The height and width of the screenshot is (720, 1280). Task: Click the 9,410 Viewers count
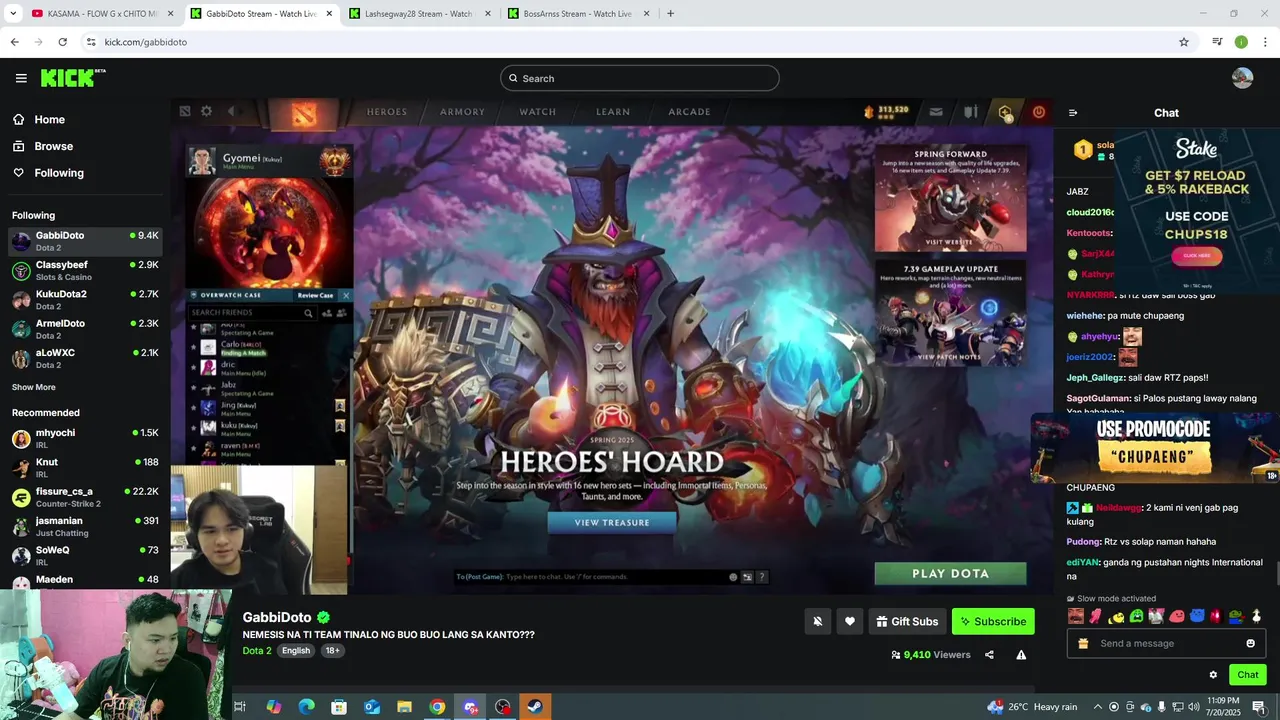click(930, 655)
